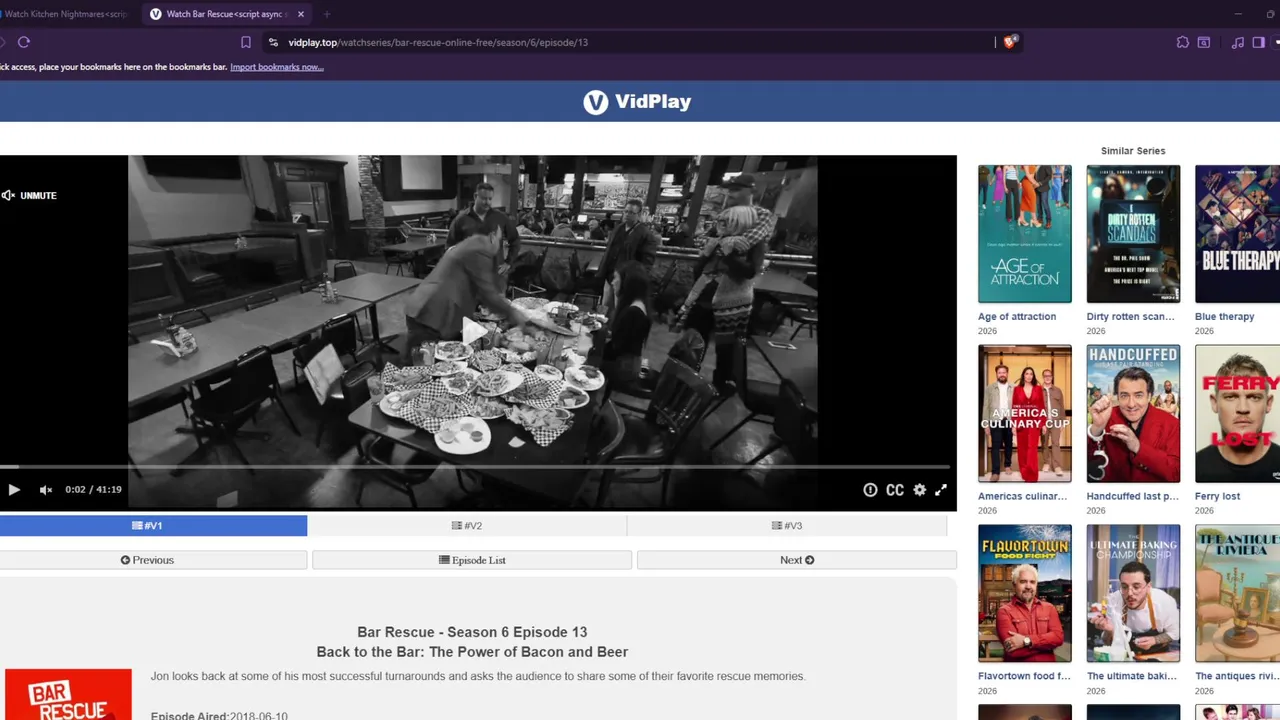Open the Handcuffed poster
1280x720 pixels.
tap(1133, 414)
